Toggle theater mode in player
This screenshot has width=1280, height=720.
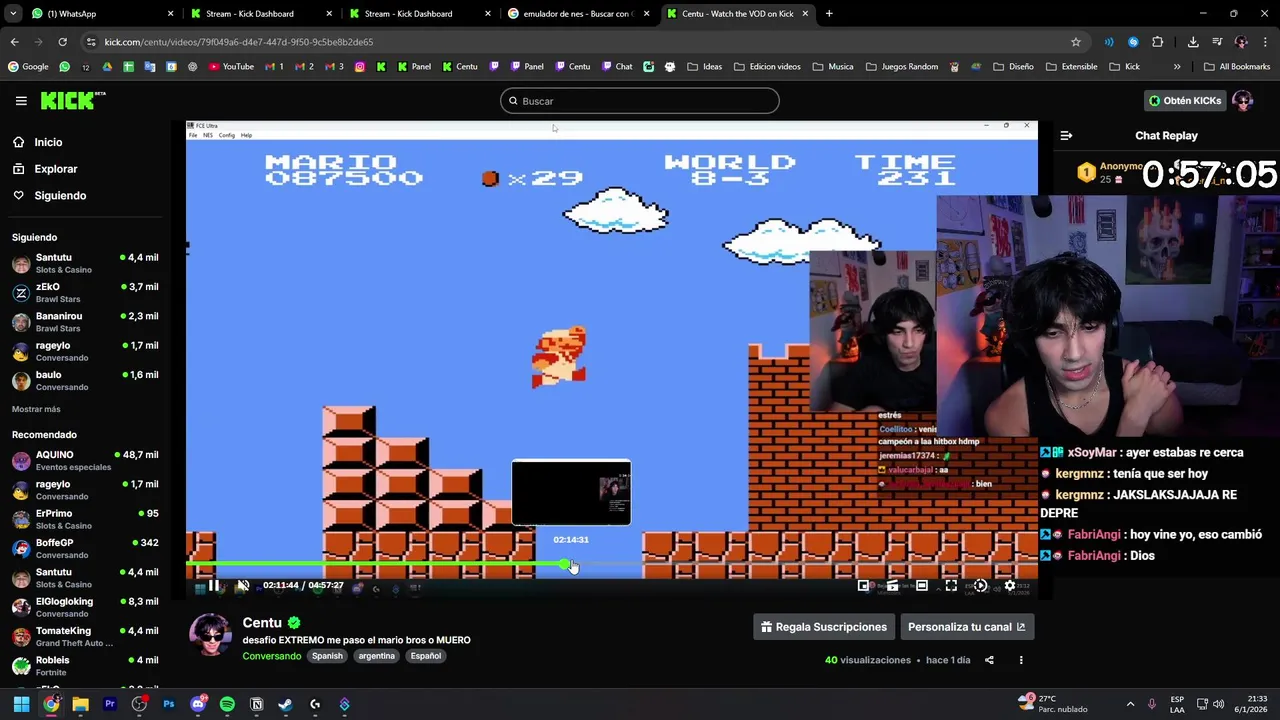click(922, 586)
